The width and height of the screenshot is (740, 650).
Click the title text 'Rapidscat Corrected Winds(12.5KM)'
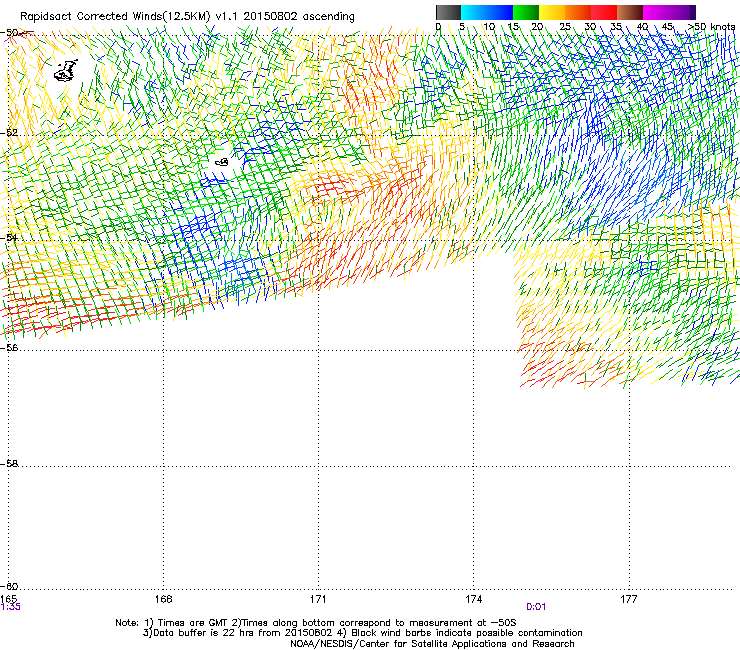tap(115, 17)
